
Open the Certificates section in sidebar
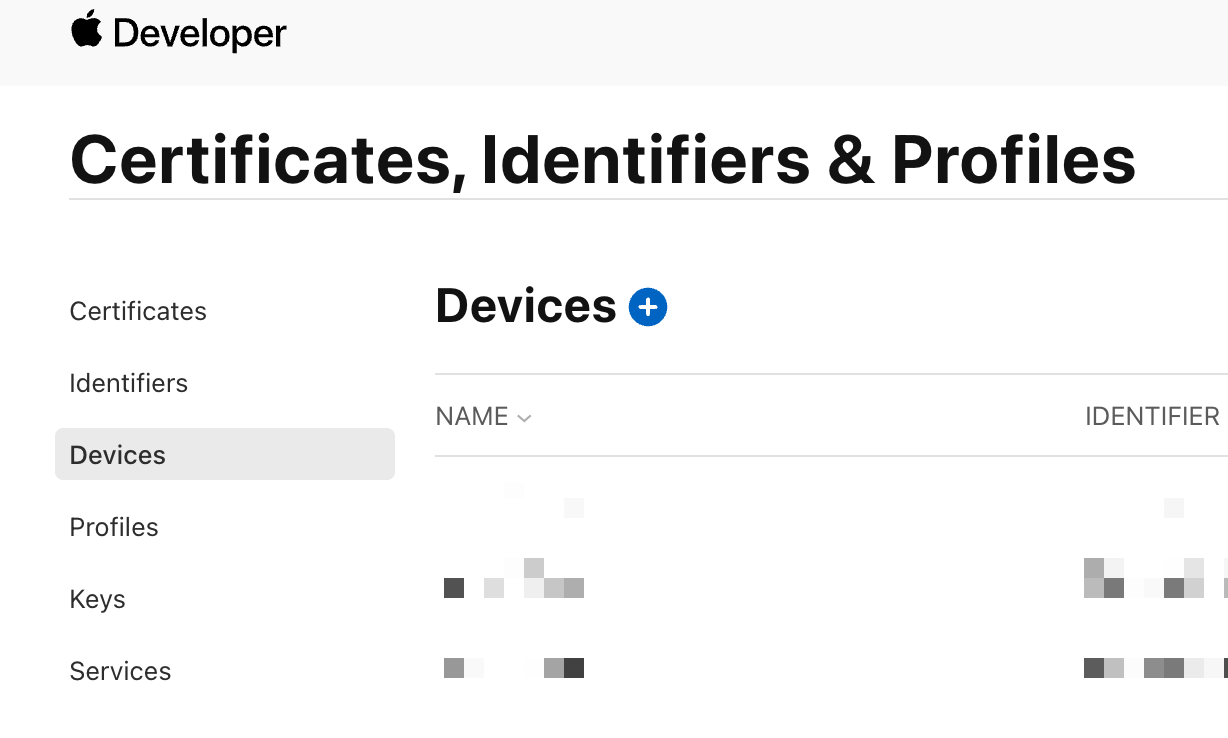pos(138,311)
